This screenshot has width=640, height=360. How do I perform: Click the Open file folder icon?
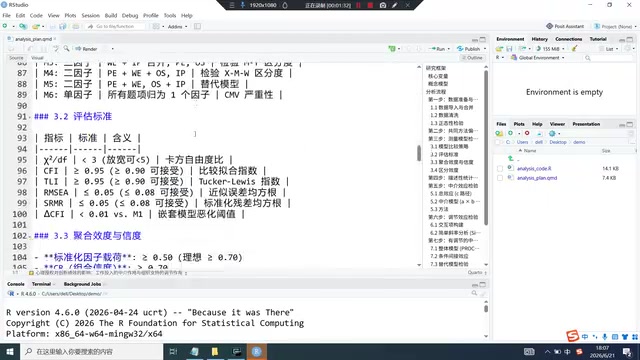pos(36,26)
